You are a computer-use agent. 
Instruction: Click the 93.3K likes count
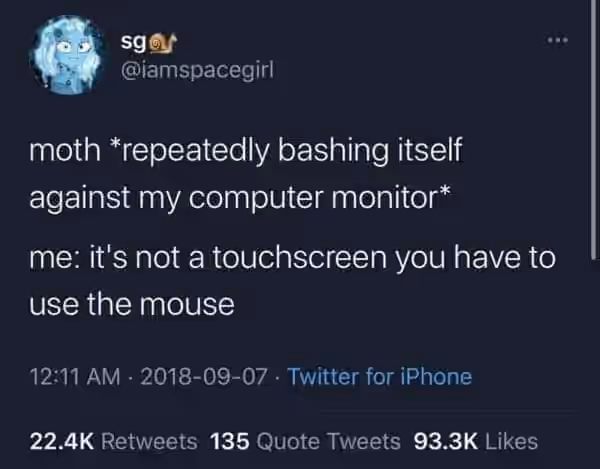446,441
